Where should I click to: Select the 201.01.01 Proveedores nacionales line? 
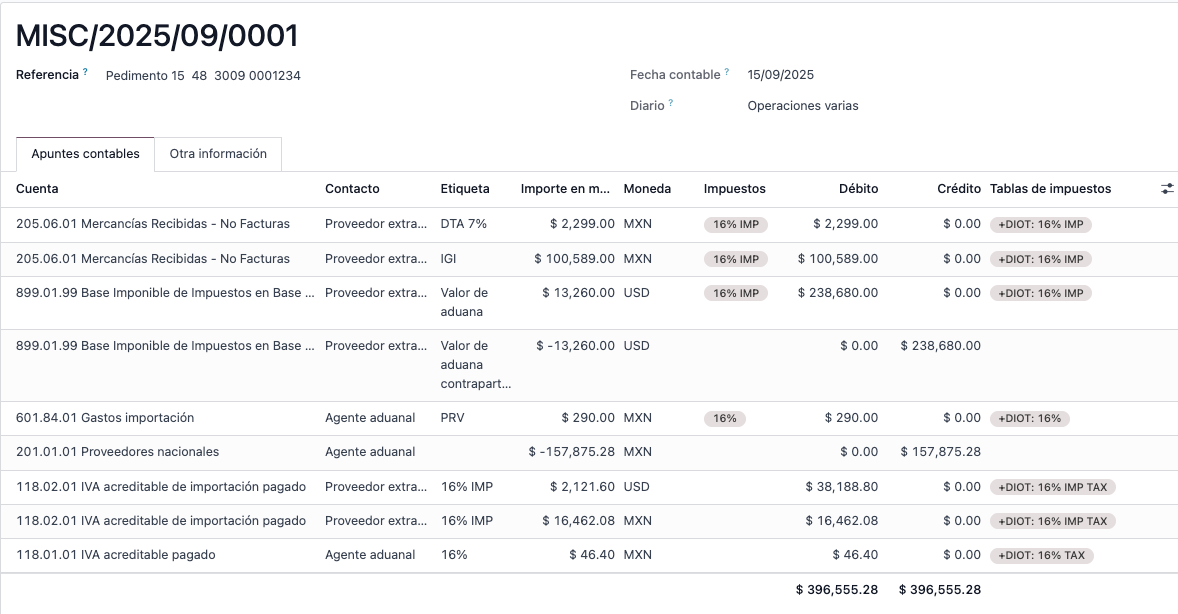[x=117, y=452]
